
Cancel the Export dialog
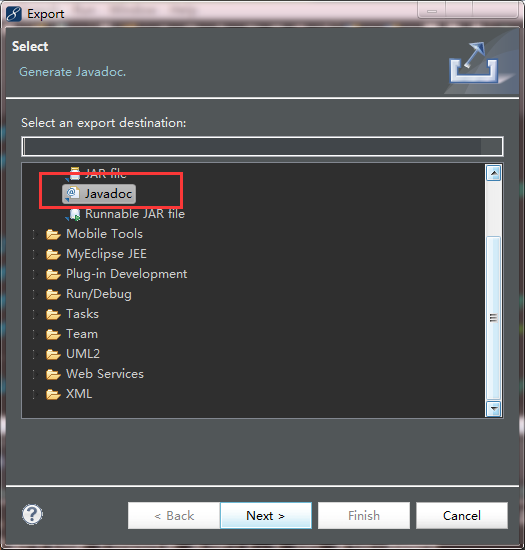coord(462,515)
